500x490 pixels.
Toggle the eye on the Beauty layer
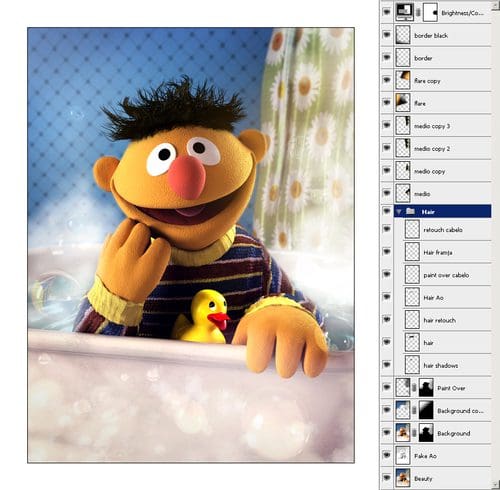click(387, 478)
